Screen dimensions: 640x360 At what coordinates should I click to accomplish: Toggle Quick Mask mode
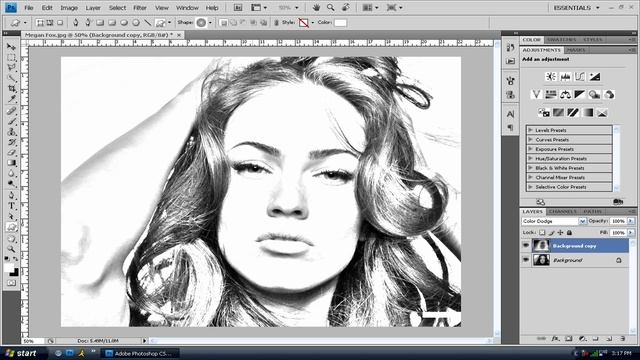pos(11,282)
